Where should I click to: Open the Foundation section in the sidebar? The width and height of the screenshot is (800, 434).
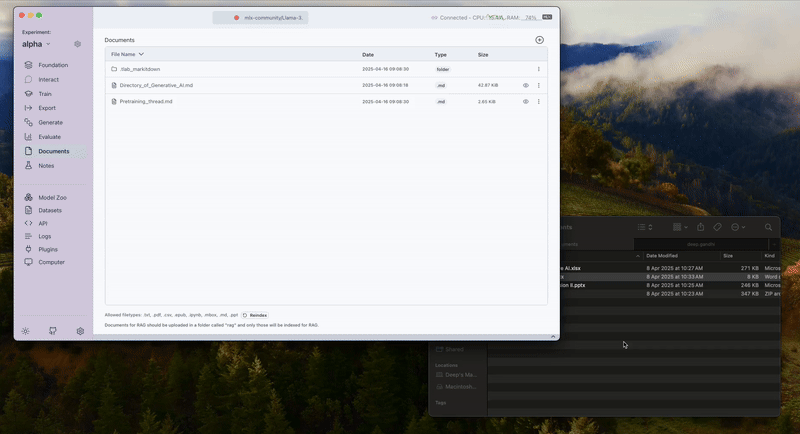(52, 65)
